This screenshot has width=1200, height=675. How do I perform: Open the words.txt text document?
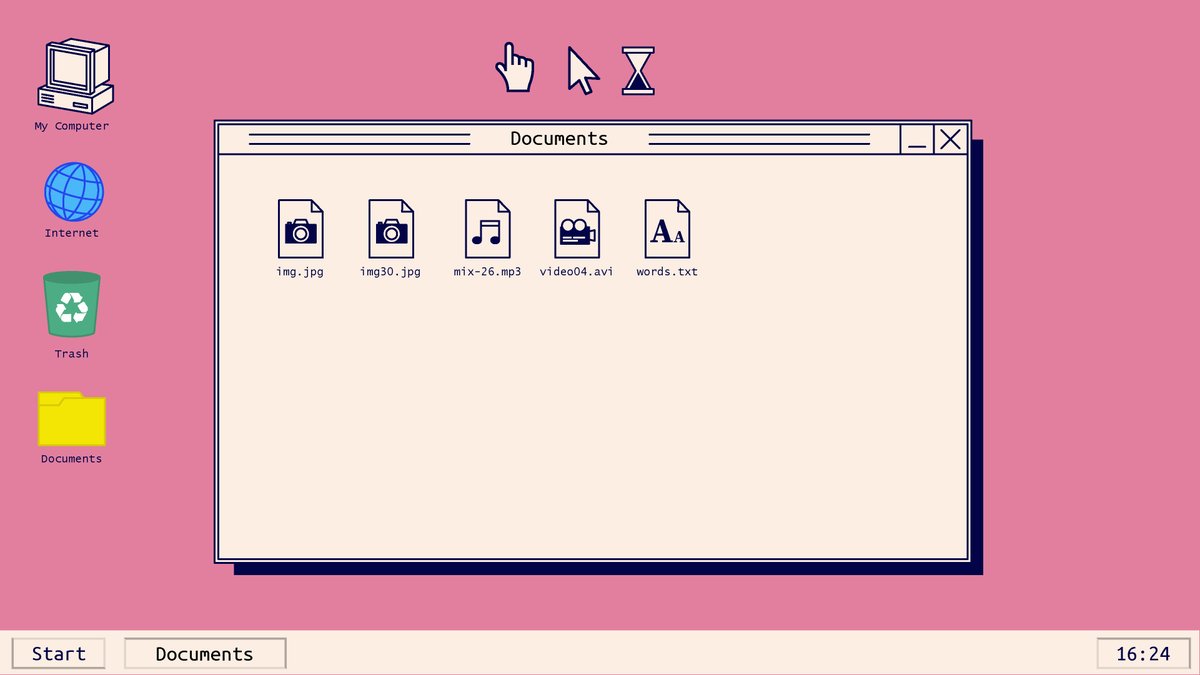coord(666,227)
